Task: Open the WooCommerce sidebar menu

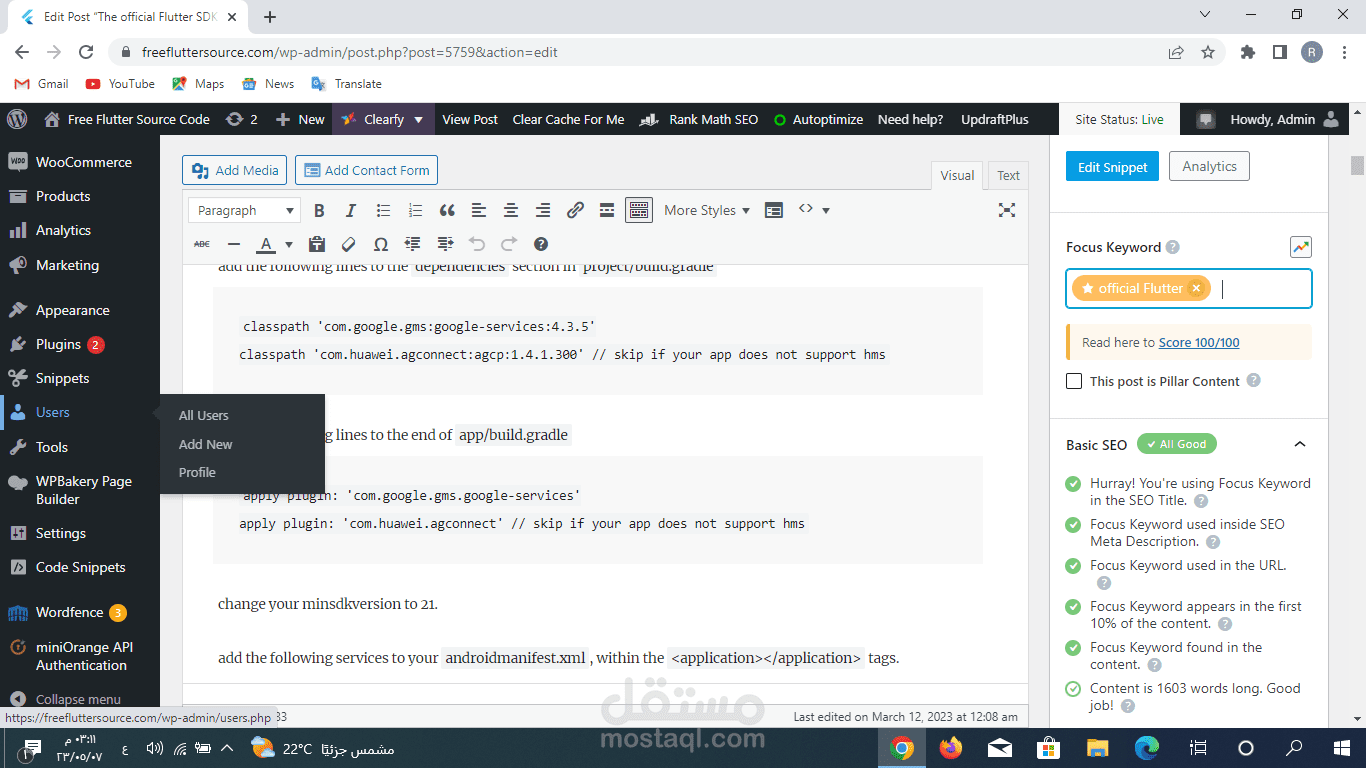Action: point(80,162)
